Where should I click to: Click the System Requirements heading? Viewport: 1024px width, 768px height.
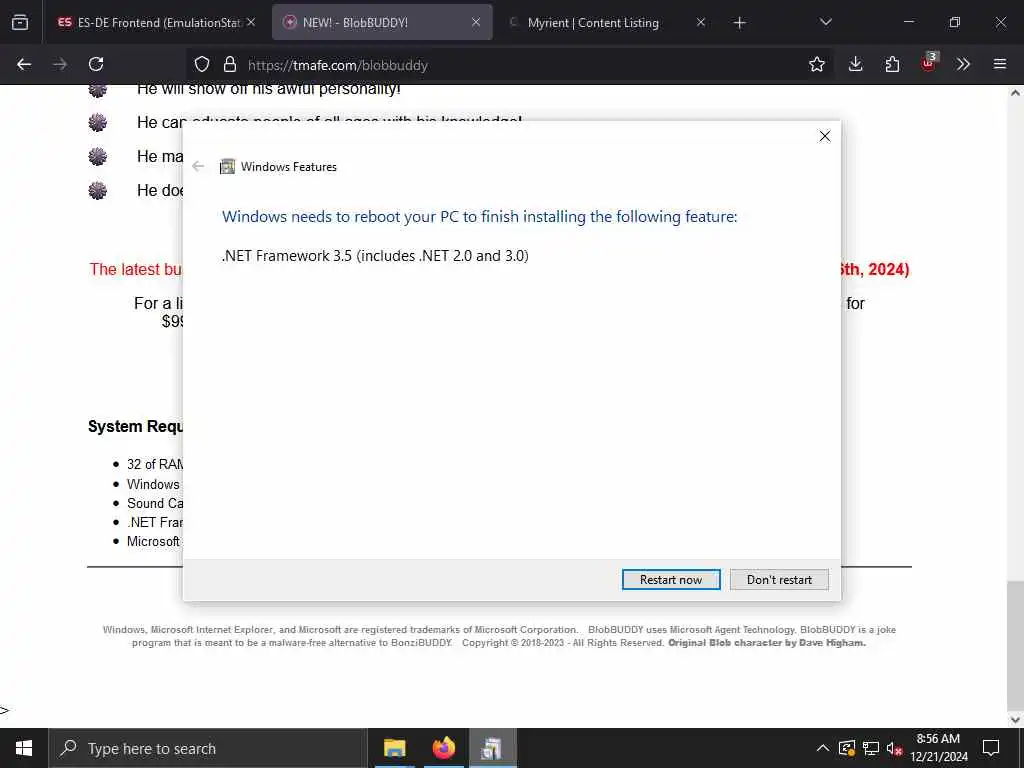coord(136,426)
